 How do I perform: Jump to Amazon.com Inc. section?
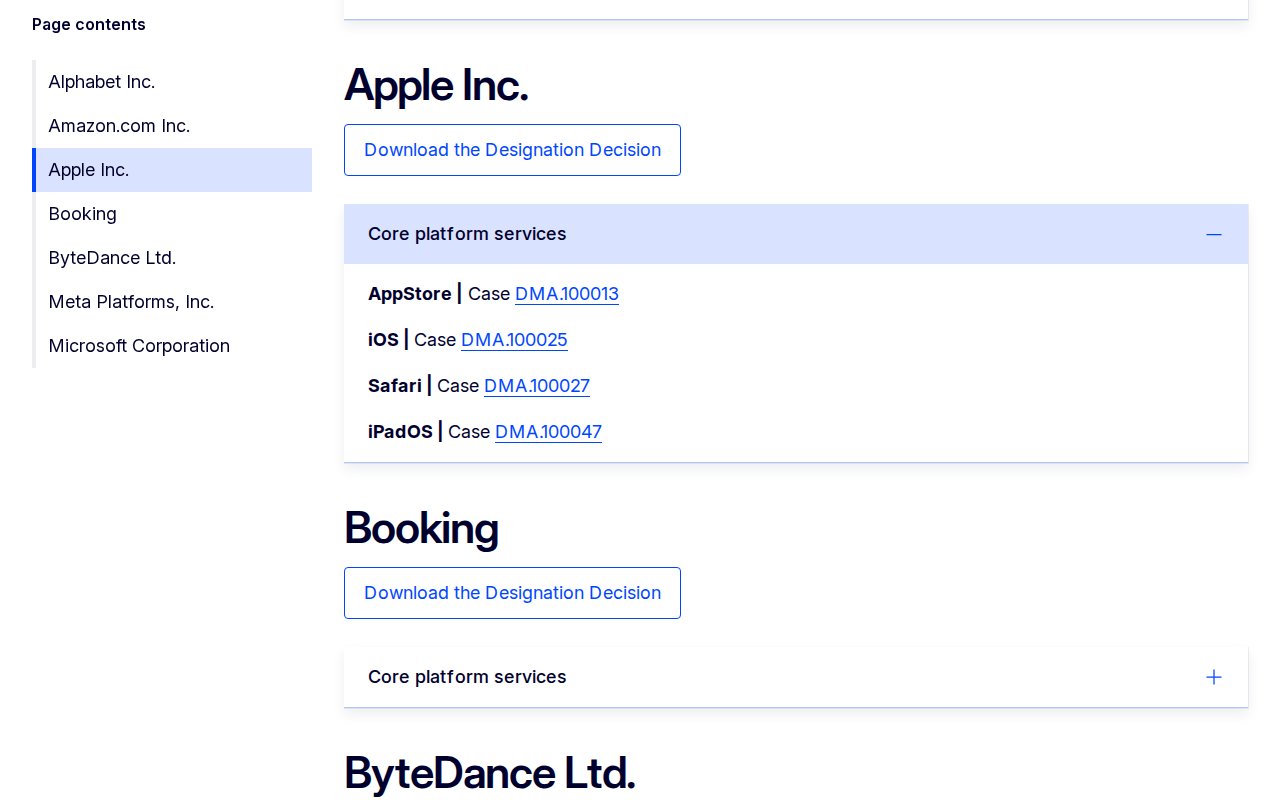(x=119, y=126)
